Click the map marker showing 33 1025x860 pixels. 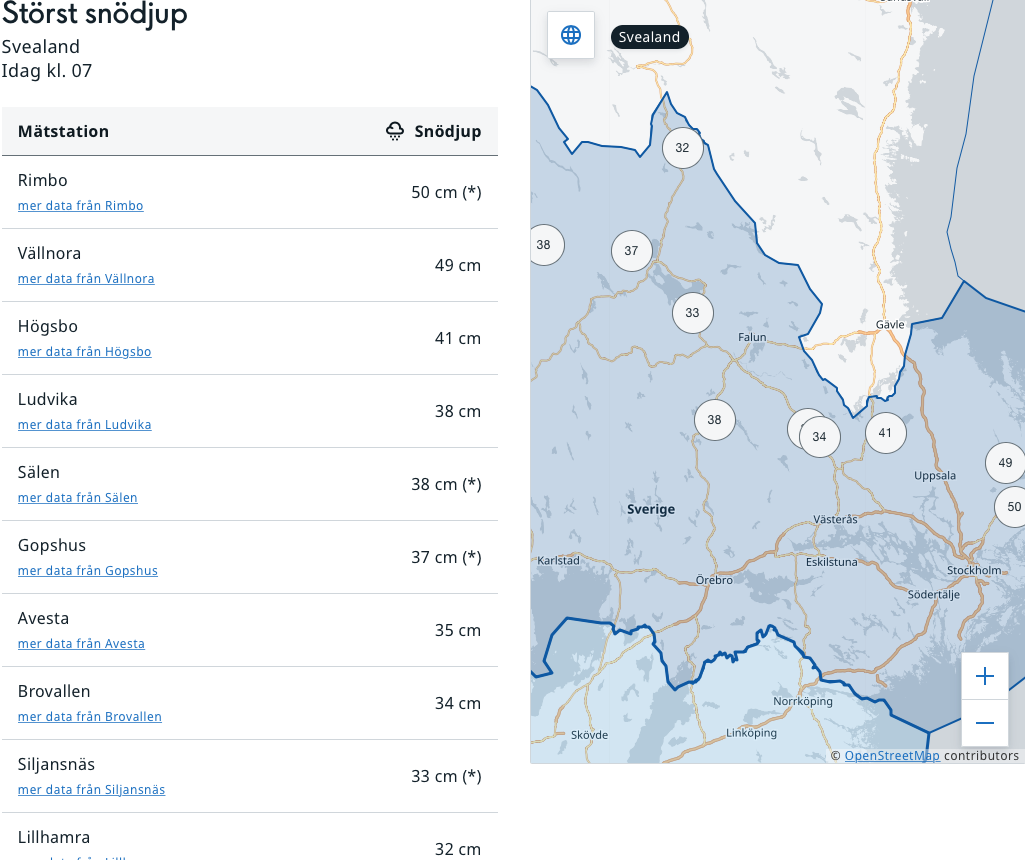tap(692, 313)
